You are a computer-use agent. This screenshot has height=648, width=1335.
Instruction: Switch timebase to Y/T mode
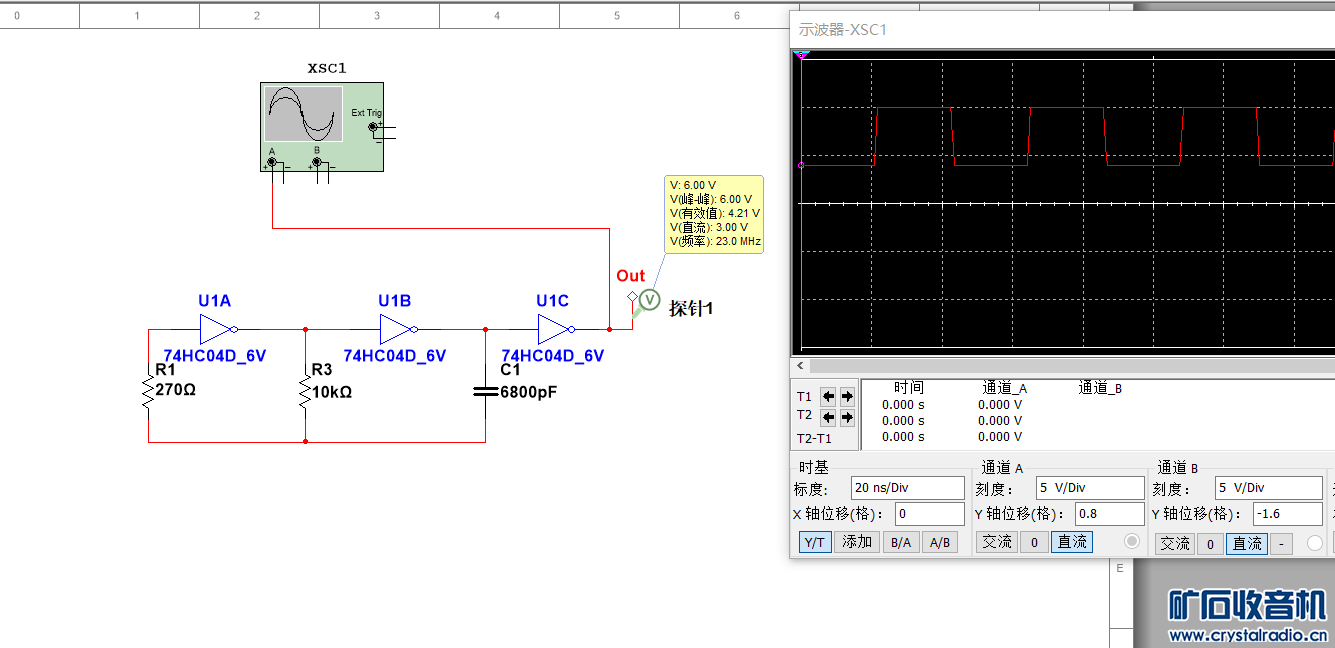click(814, 542)
